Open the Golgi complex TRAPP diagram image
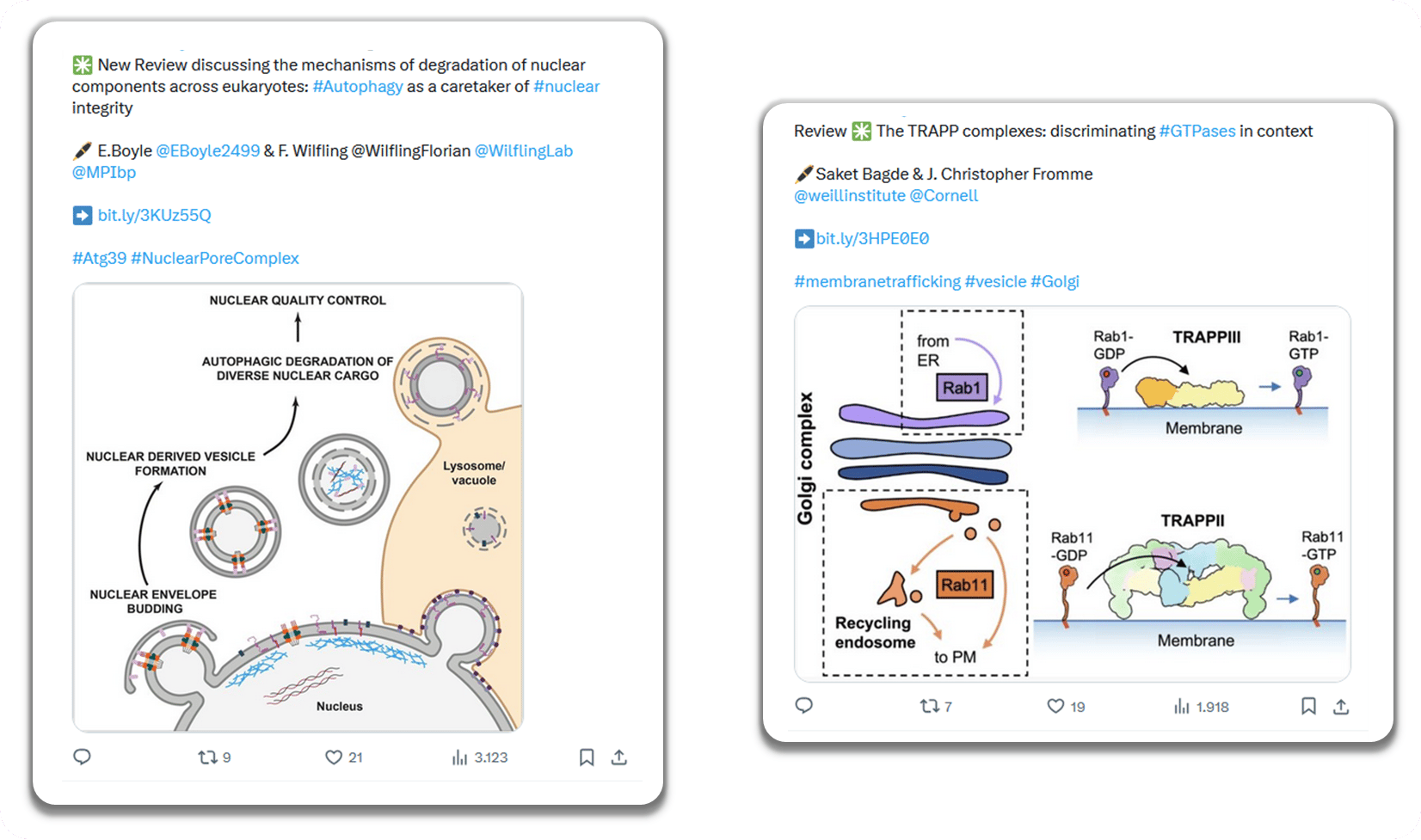 [1072, 494]
